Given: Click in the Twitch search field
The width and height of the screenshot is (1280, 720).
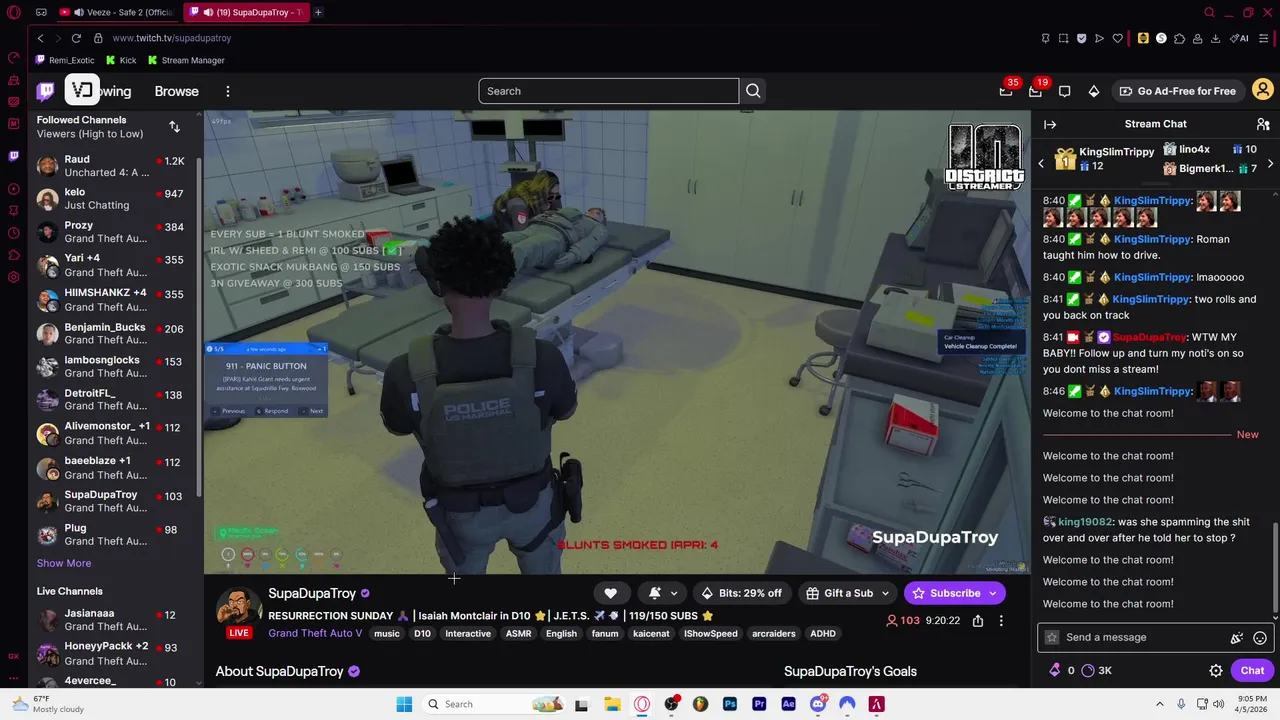Looking at the screenshot, I should (608, 91).
